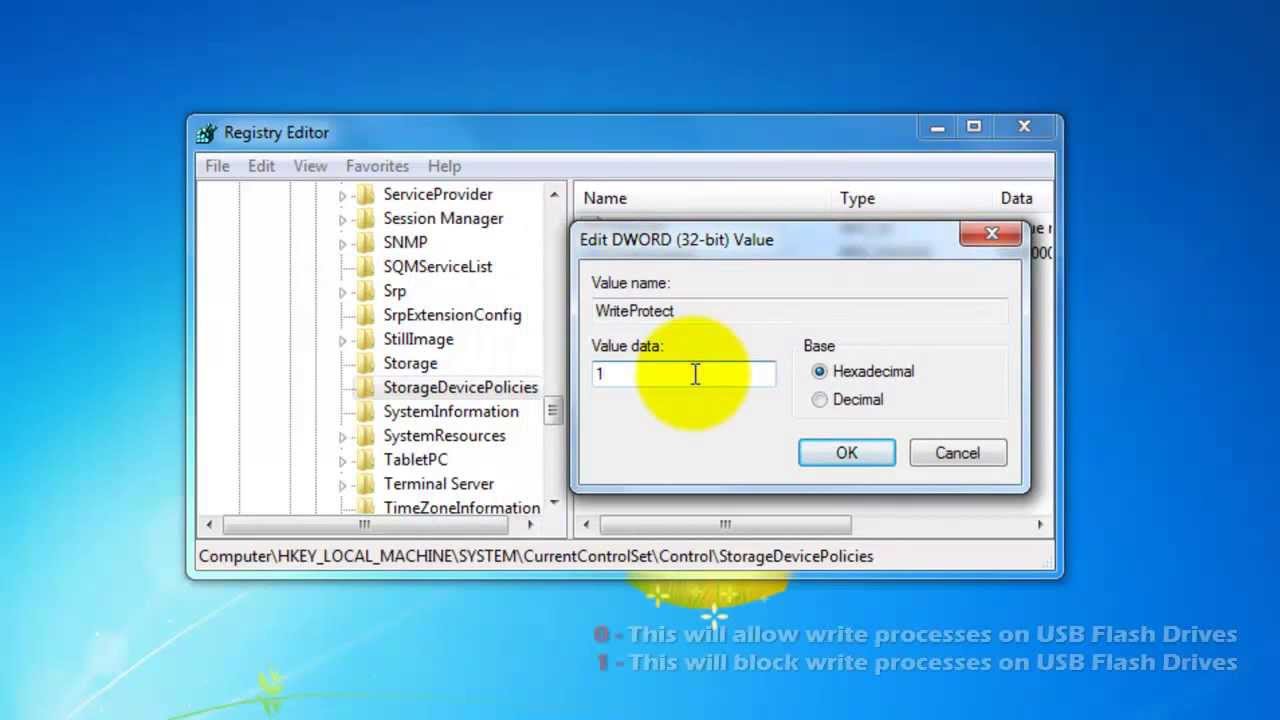Viewport: 1280px width, 720px height.
Task: Click the Terminal Server folder icon
Action: (x=366, y=483)
